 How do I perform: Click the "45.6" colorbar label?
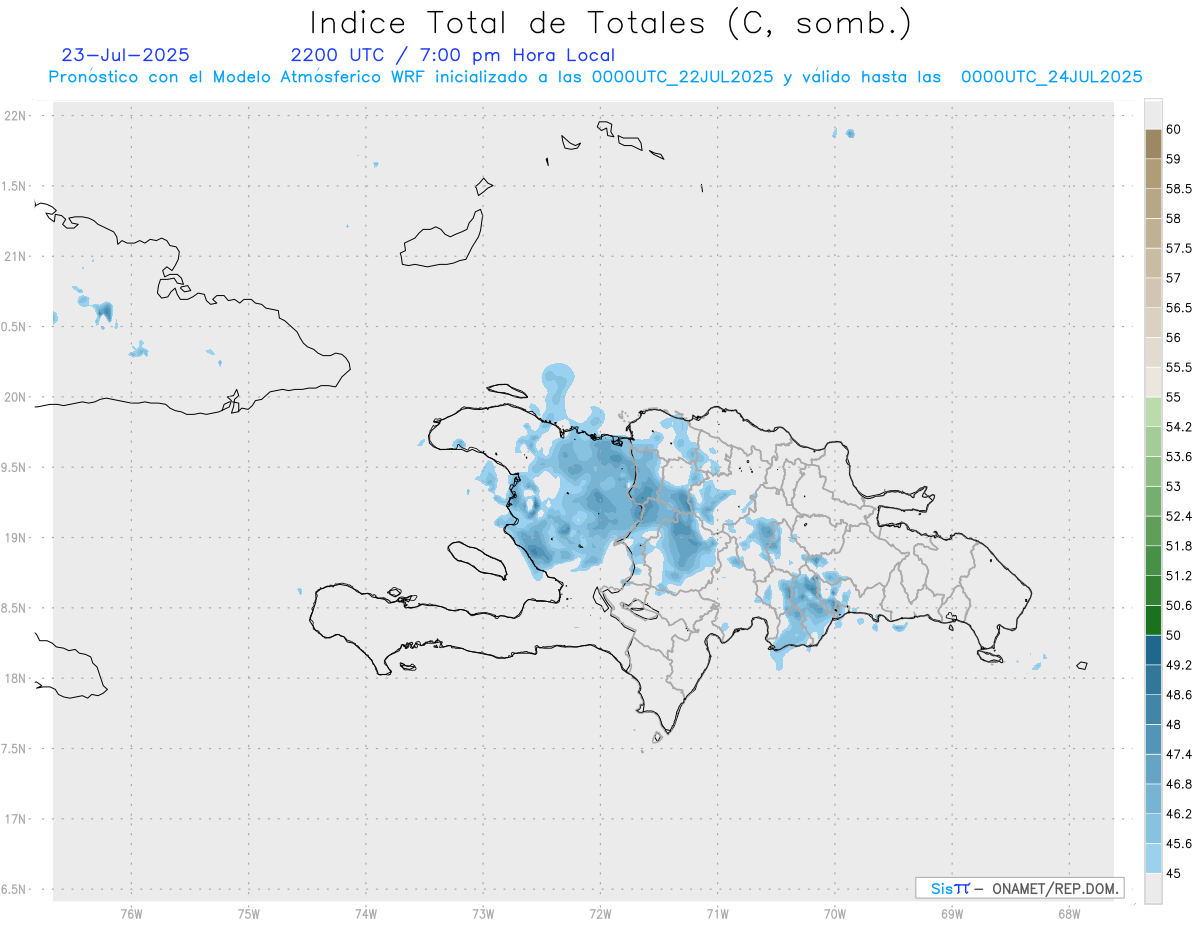[1179, 843]
